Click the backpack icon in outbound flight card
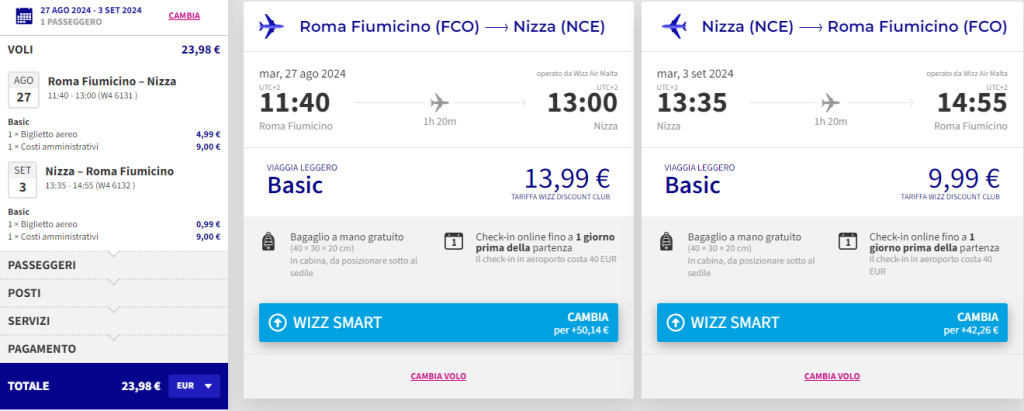Screen dimensions: 1024x411 267,241
